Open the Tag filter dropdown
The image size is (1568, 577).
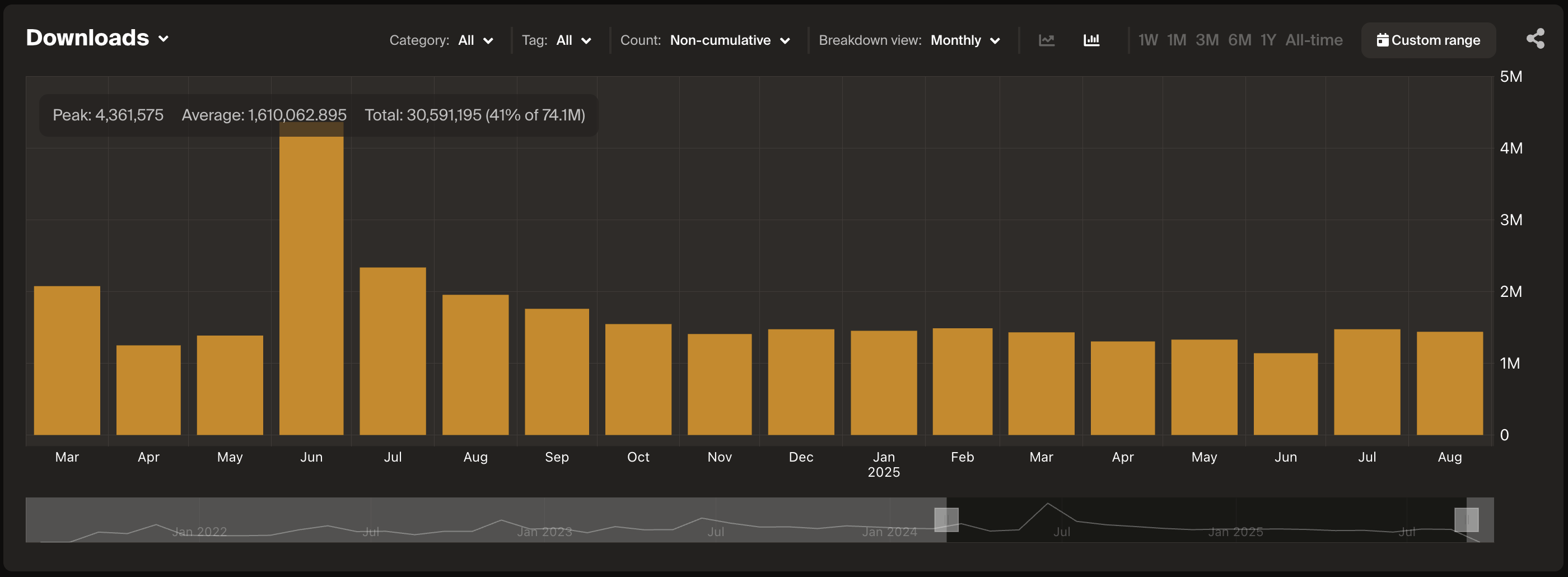coord(573,40)
